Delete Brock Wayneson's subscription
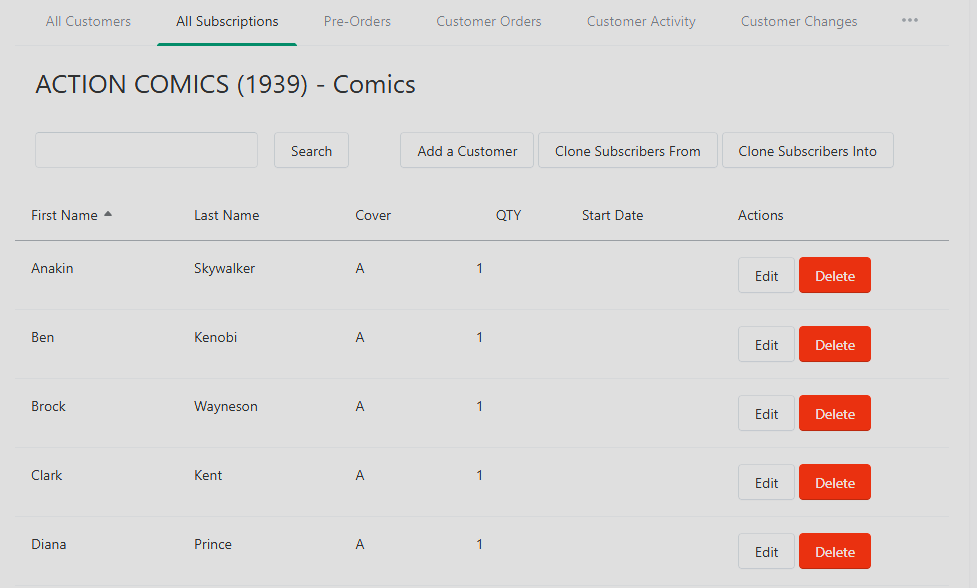The width and height of the screenshot is (977, 588). pos(835,414)
